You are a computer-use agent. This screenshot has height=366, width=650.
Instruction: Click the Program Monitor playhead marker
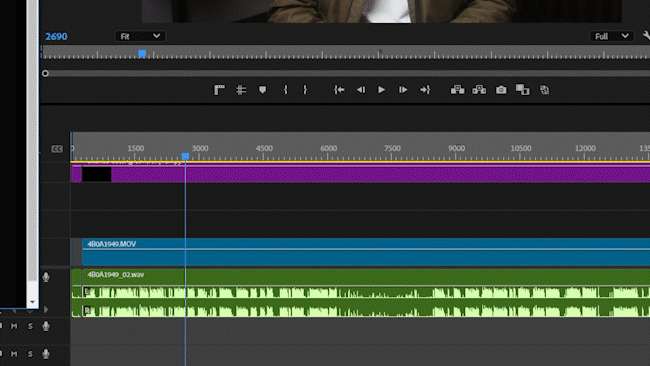pos(142,53)
